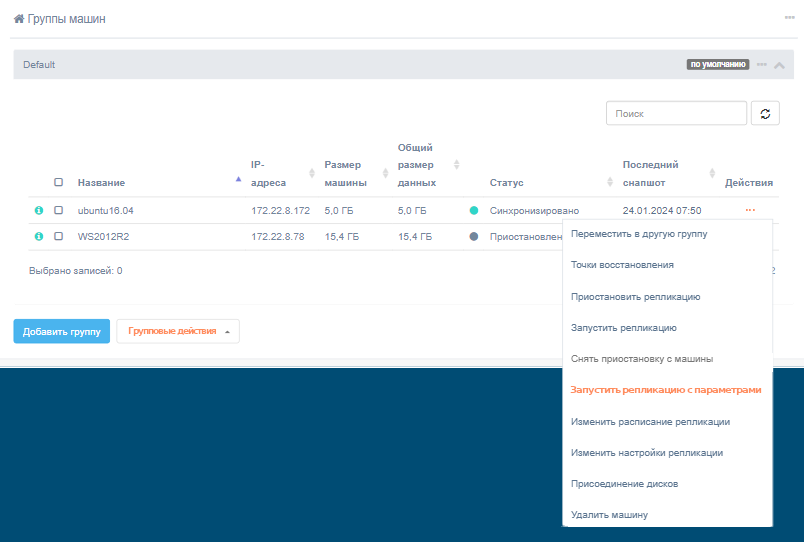804x542 pixels.
Task: Sort by Последний снапшот column
Action: (x=712, y=173)
